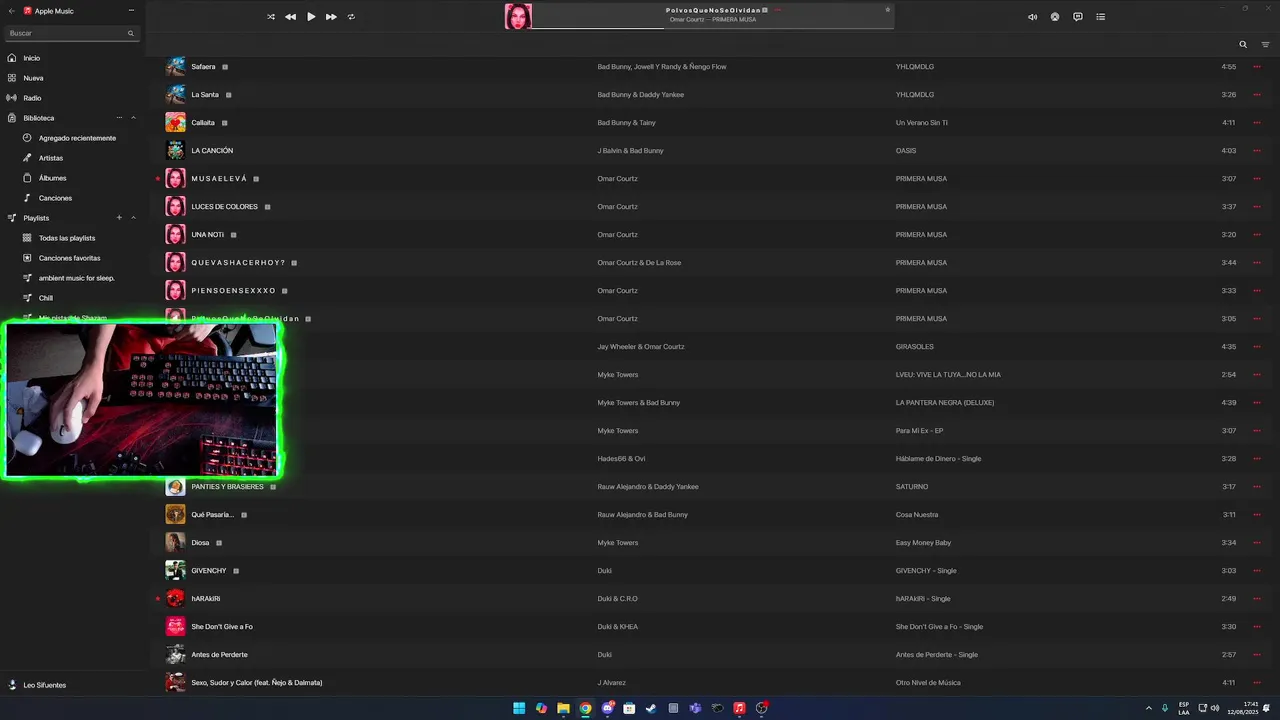
Task: Select the song LUCES DE COLORES
Action: click(224, 207)
